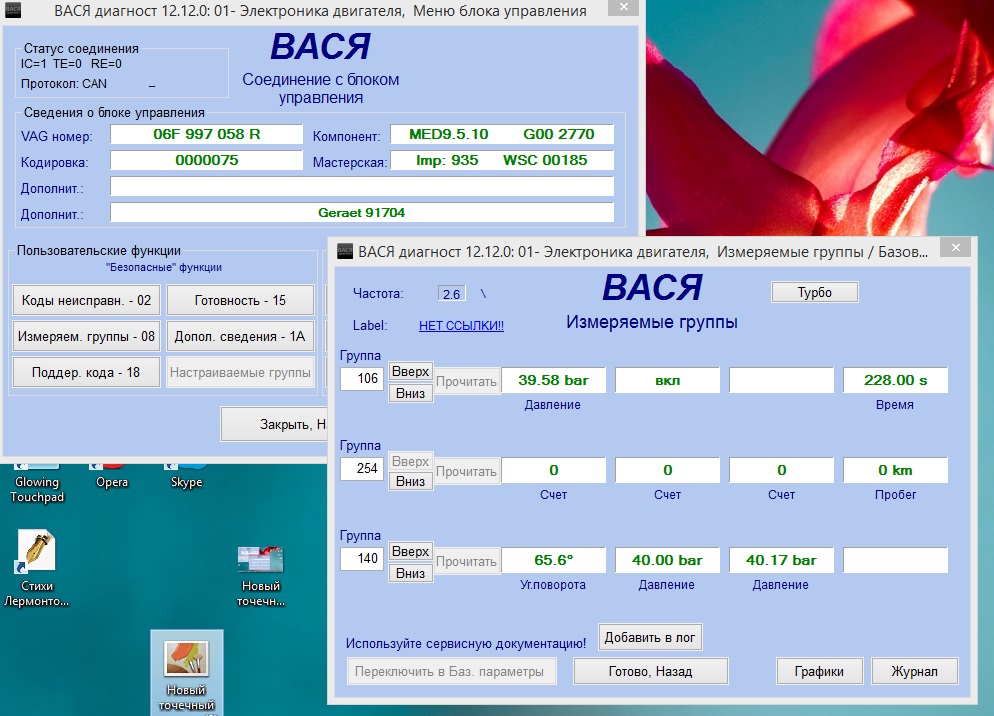Viewport: 994px width, 716px height.
Task: Follow the НЕТ ССЫЛКИ!! label link
Action: [x=462, y=325]
